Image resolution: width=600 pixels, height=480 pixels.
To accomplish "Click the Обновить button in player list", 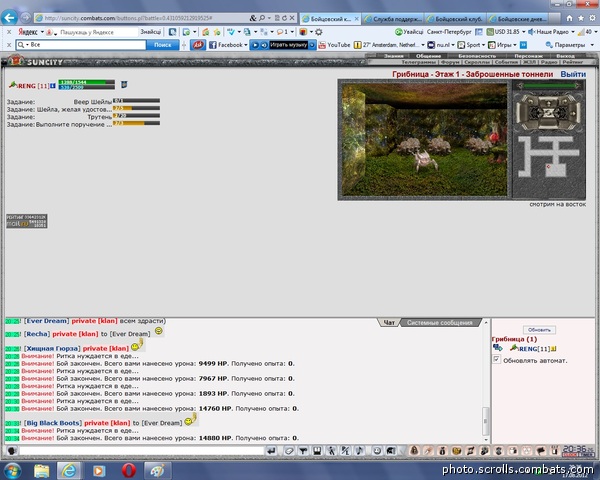I will [539, 330].
